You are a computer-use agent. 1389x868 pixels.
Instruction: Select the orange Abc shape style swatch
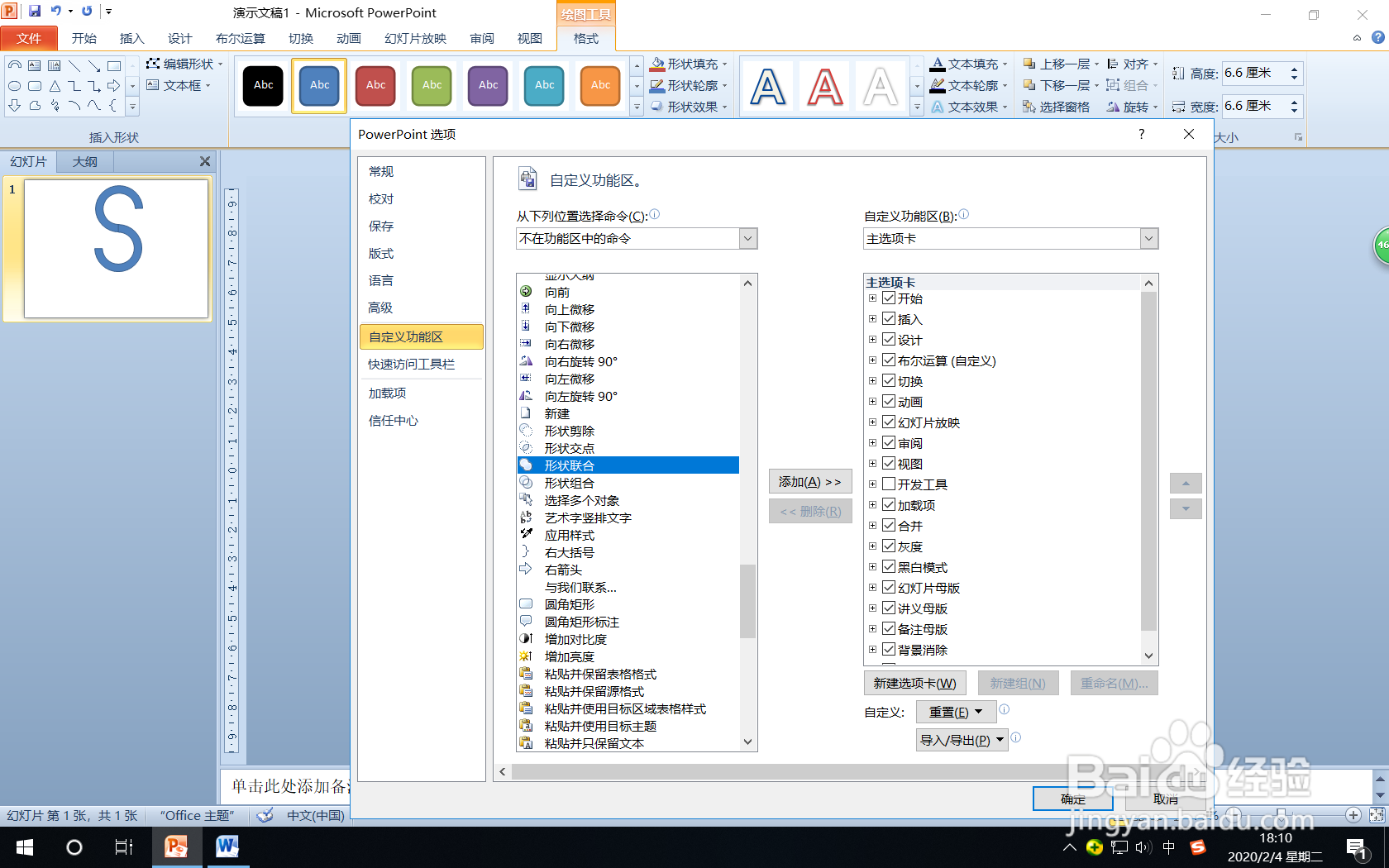point(600,85)
